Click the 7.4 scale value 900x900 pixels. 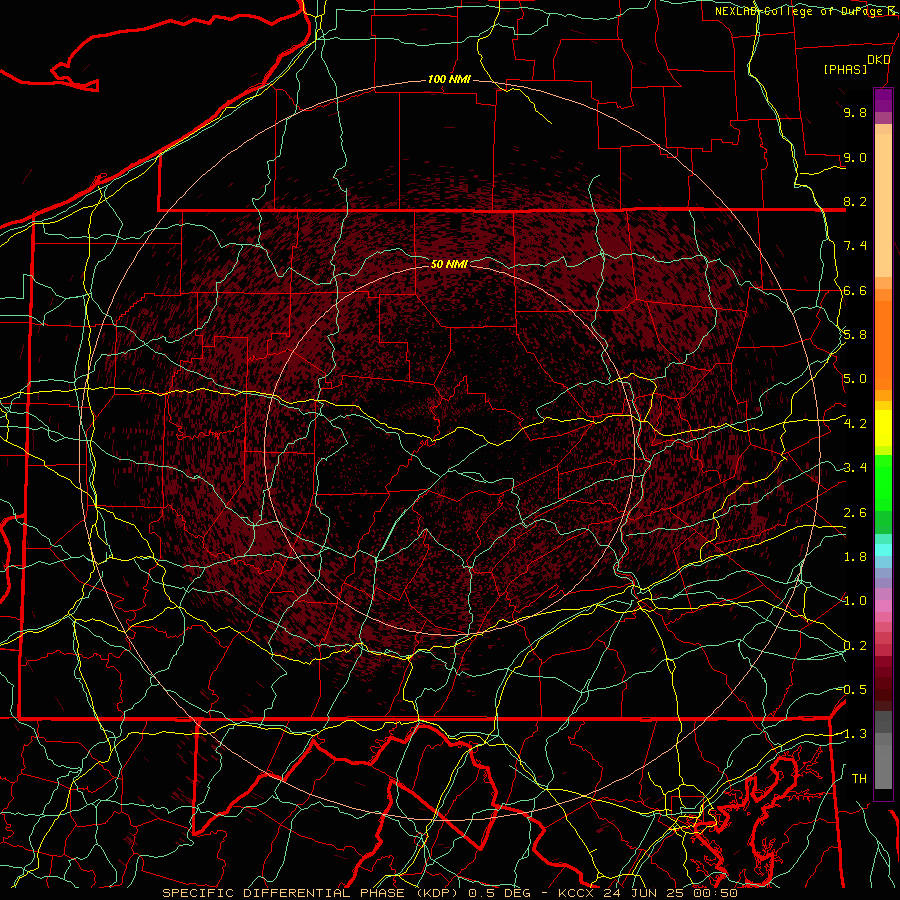click(855, 246)
